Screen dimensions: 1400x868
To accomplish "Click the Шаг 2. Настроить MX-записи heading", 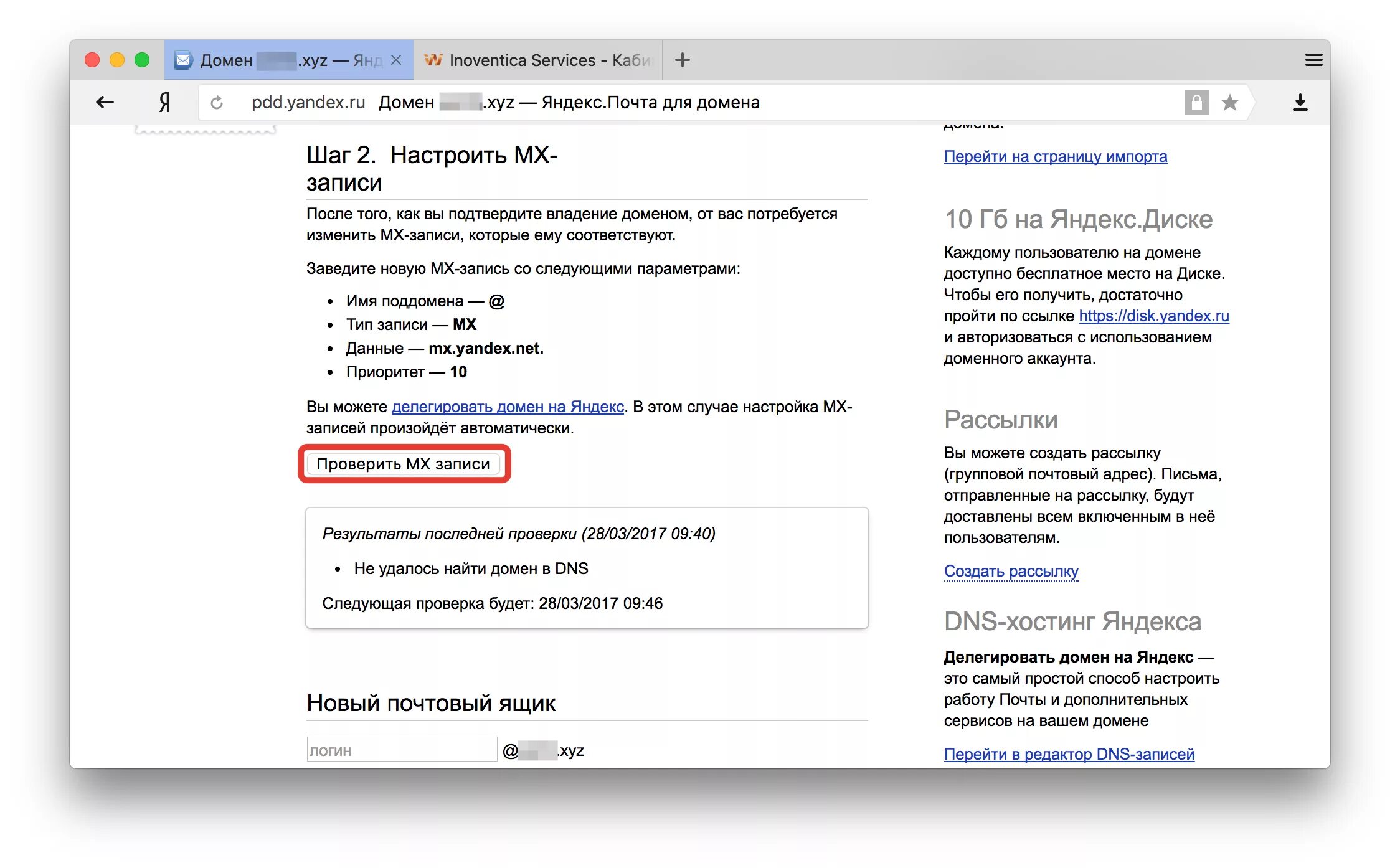I will (x=432, y=169).
